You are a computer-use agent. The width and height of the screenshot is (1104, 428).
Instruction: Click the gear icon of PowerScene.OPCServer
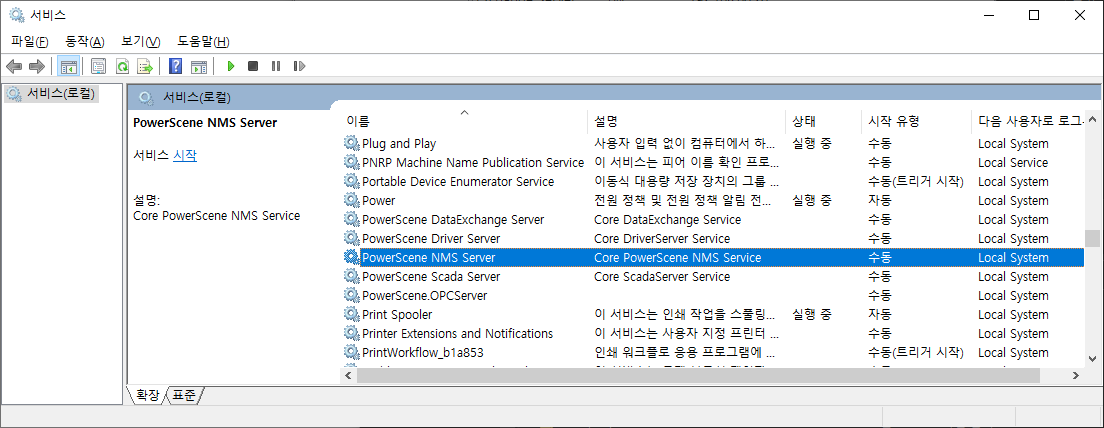[351, 296]
